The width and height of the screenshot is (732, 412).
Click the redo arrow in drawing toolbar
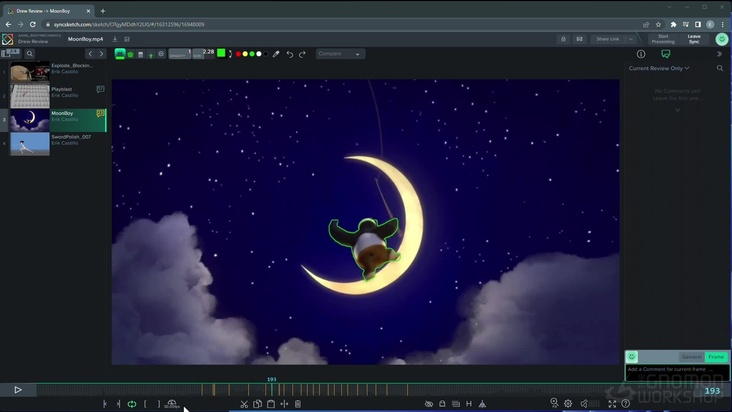pyautogui.click(x=301, y=54)
